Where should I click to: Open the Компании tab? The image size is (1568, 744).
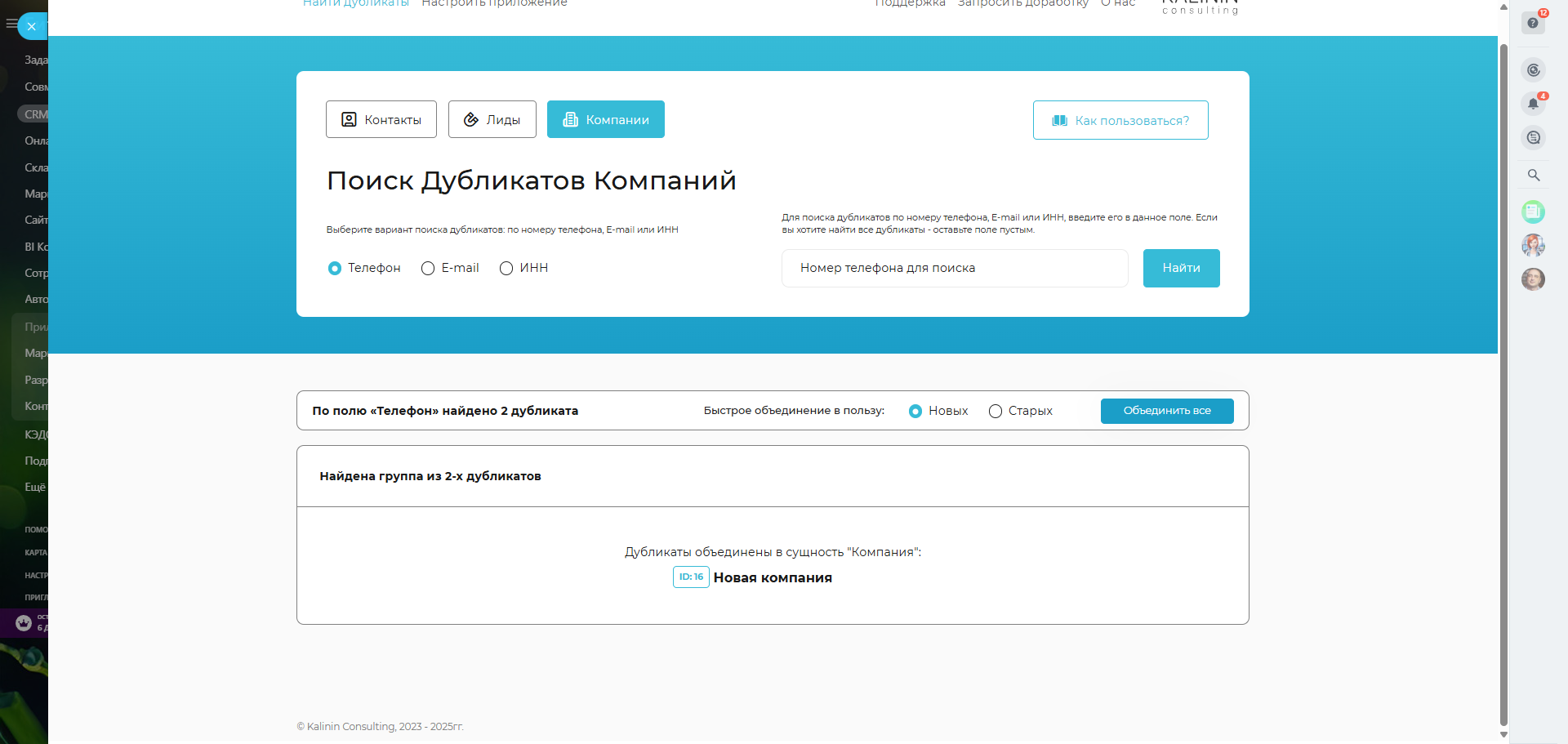click(x=605, y=120)
